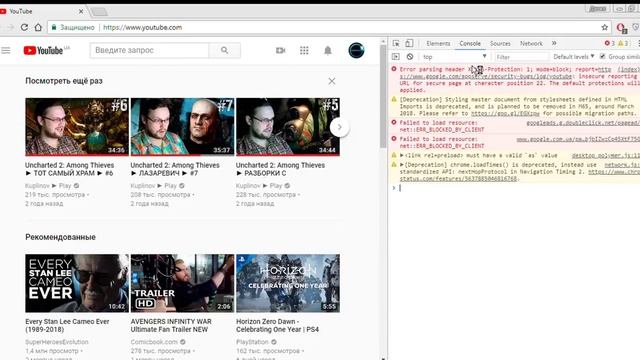Switch to the Console tab
This screenshot has width=640, height=360.
[470, 43]
